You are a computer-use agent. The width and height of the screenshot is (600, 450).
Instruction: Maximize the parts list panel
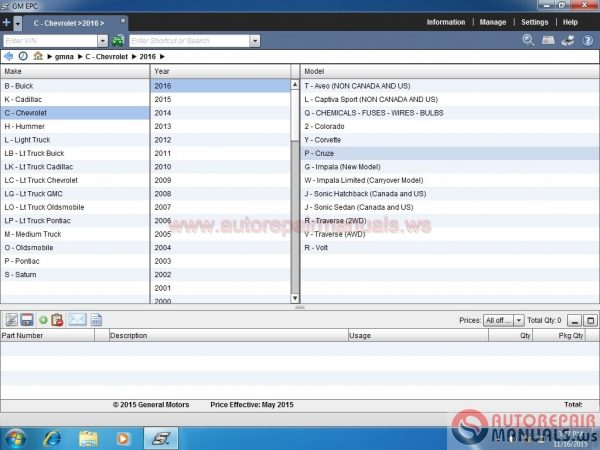click(590, 321)
